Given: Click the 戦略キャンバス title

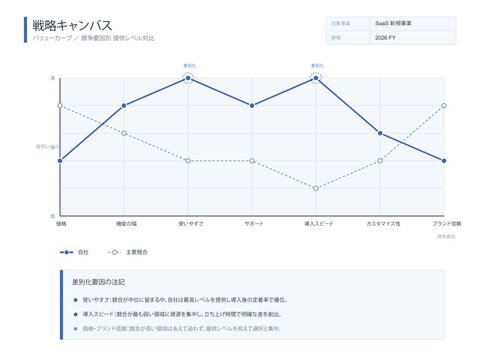Looking at the screenshot, I should [72, 26].
